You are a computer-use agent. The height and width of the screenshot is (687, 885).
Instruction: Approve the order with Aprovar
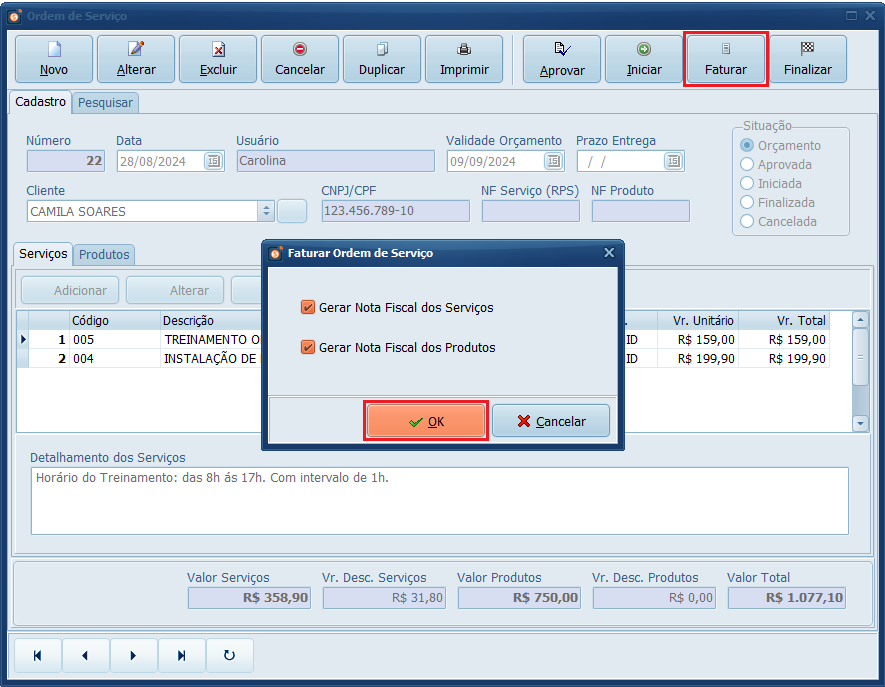coord(562,59)
